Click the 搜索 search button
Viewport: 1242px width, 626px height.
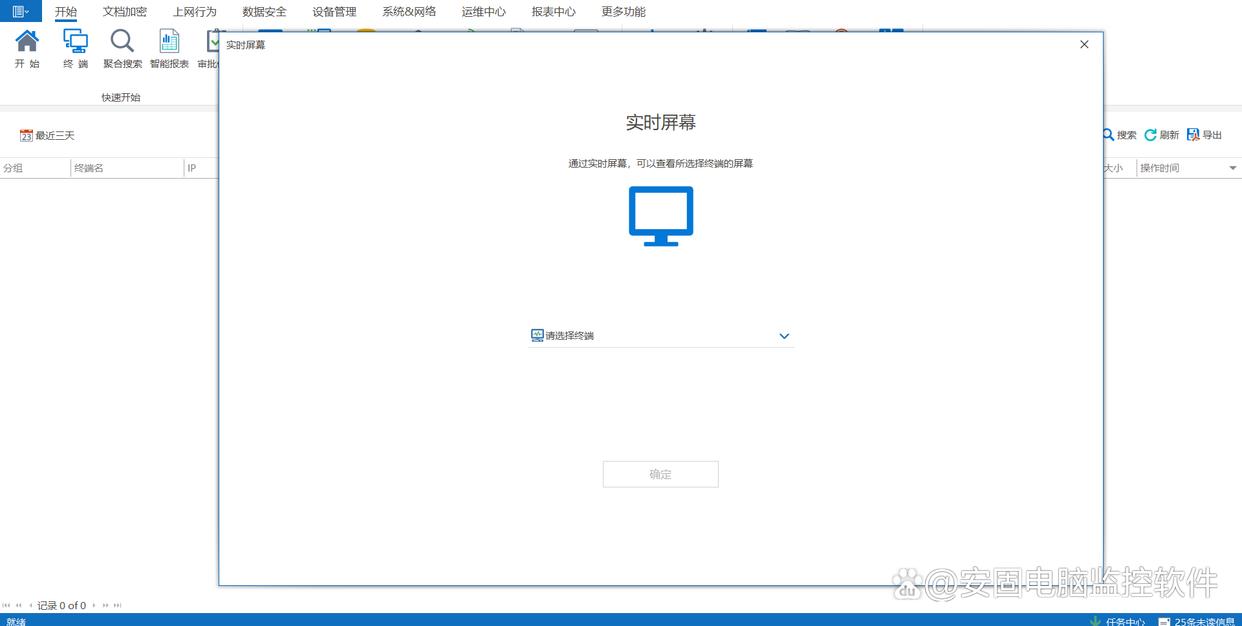(x=1120, y=135)
